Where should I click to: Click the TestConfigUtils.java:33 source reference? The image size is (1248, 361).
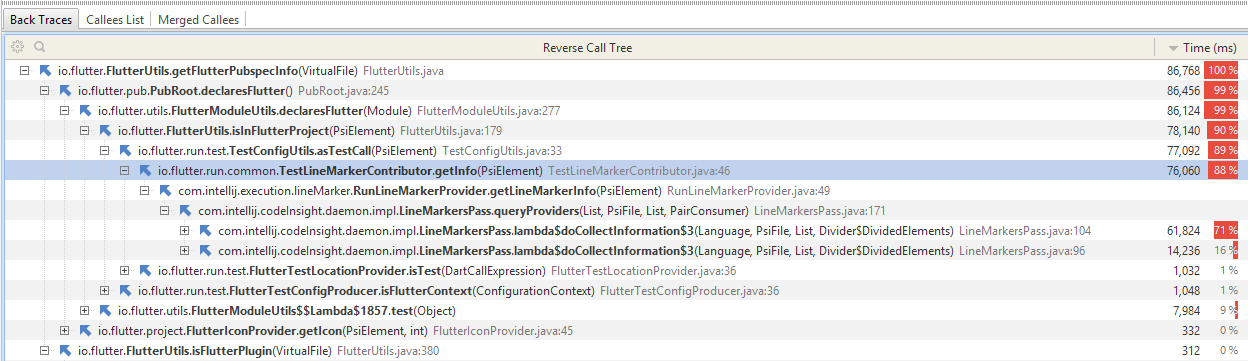(x=502, y=151)
